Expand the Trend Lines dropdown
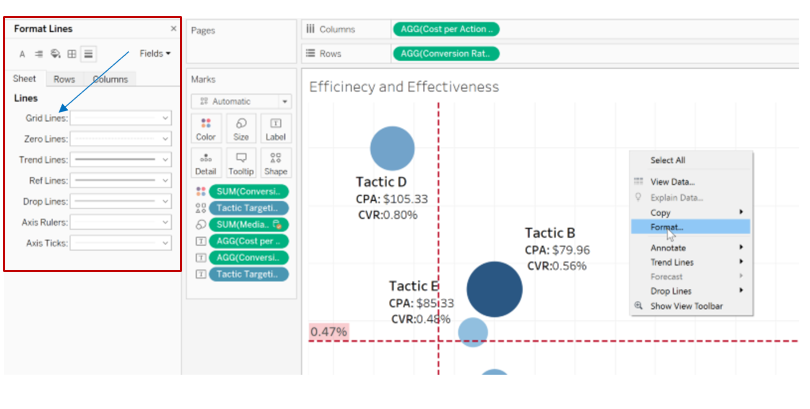The height and width of the screenshot is (409, 810). [x=121, y=160]
